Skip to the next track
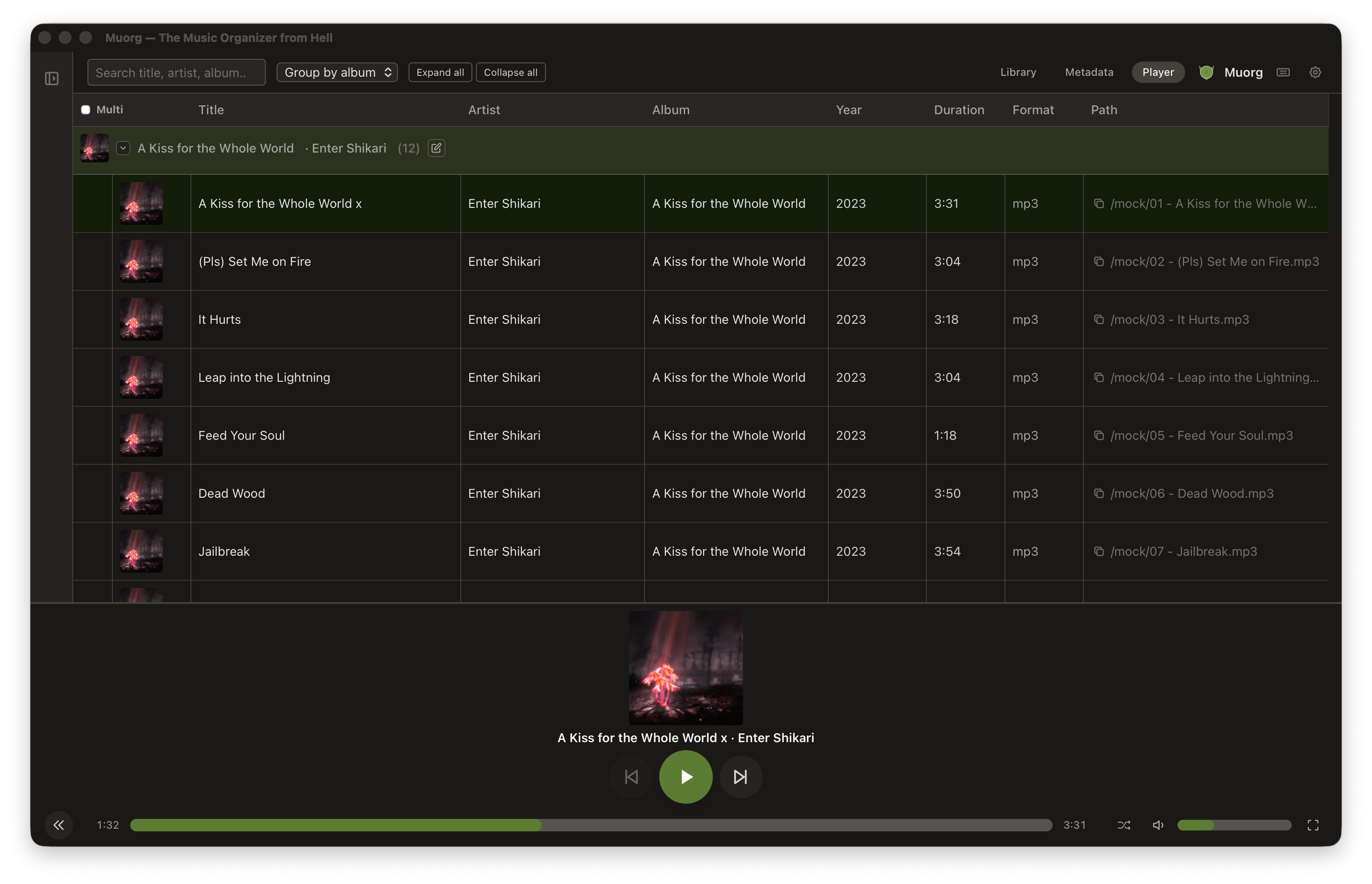Image resolution: width=1372 pixels, height=884 pixels. click(x=740, y=777)
